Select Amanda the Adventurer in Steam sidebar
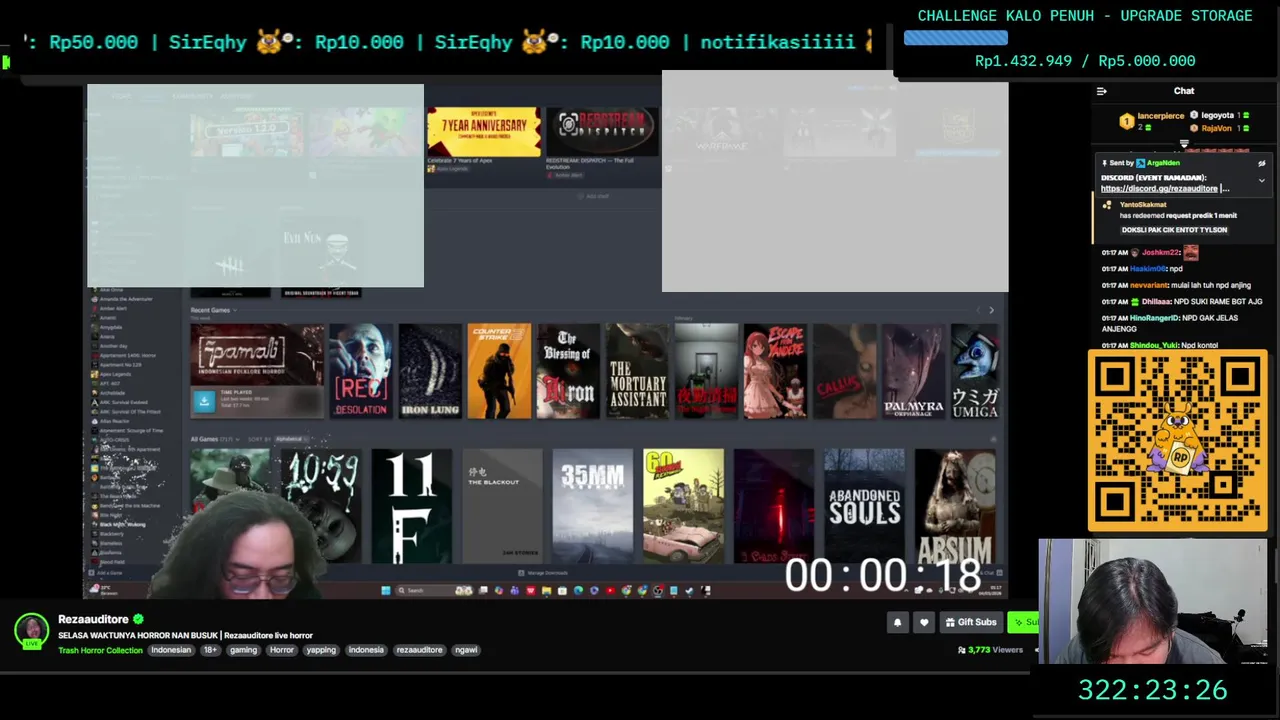The height and width of the screenshot is (720, 1280). pyautogui.click(x=126, y=299)
